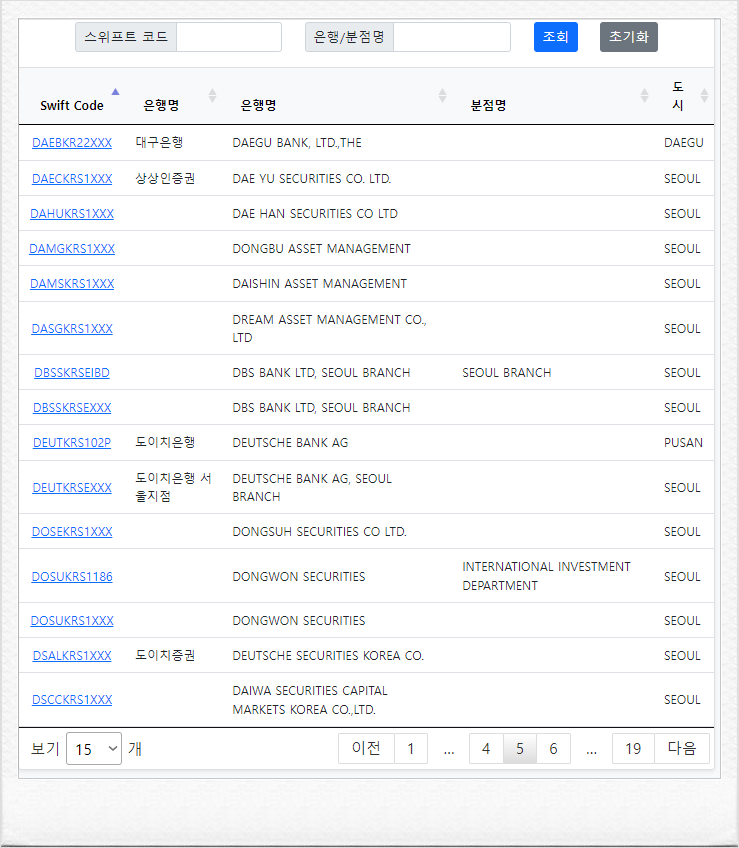Open the rows-per-page dropdown showing 15
Viewport: 739px width, 848px height.
(94, 748)
